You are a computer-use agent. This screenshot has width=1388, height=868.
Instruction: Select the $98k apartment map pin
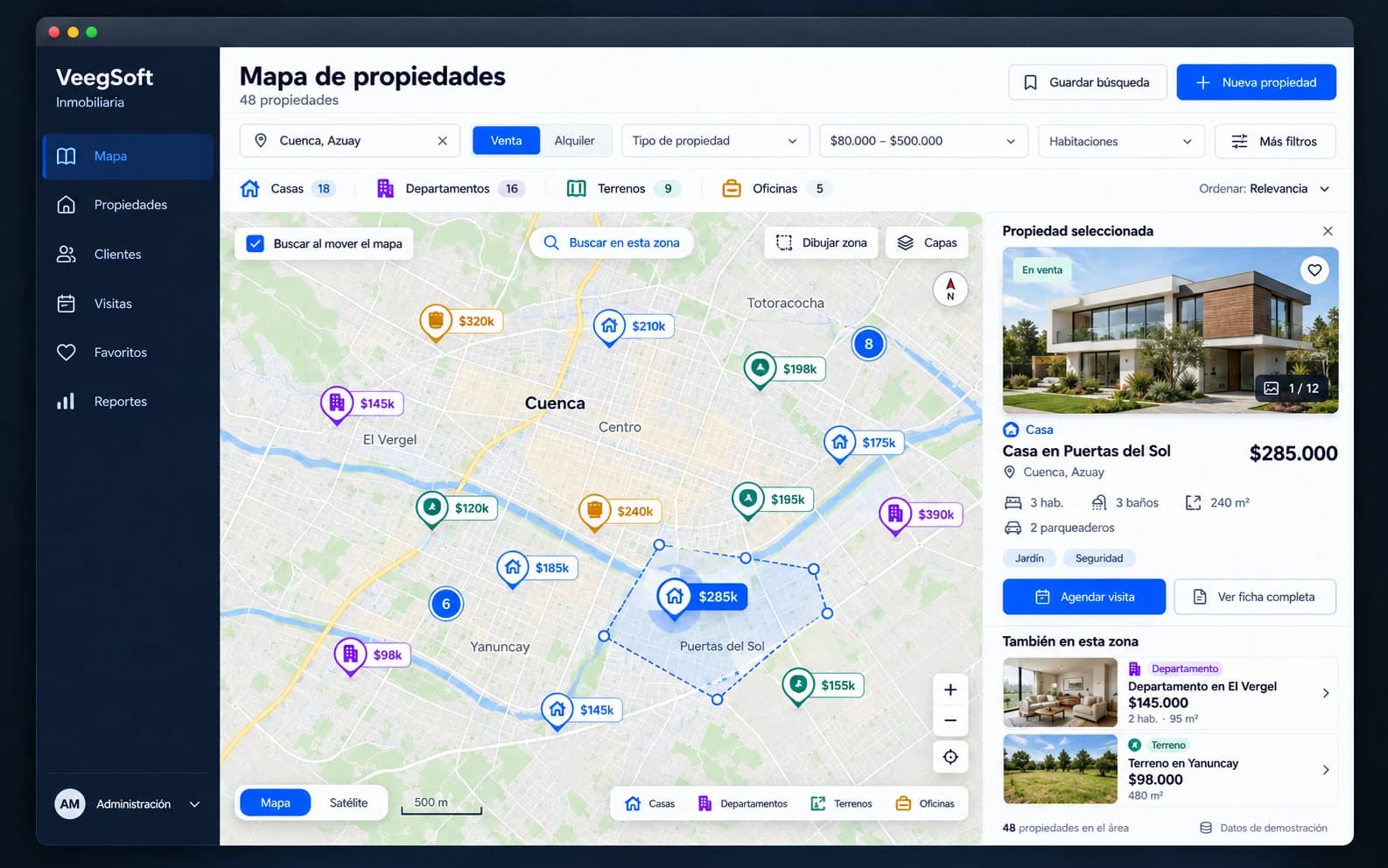[x=372, y=655]
